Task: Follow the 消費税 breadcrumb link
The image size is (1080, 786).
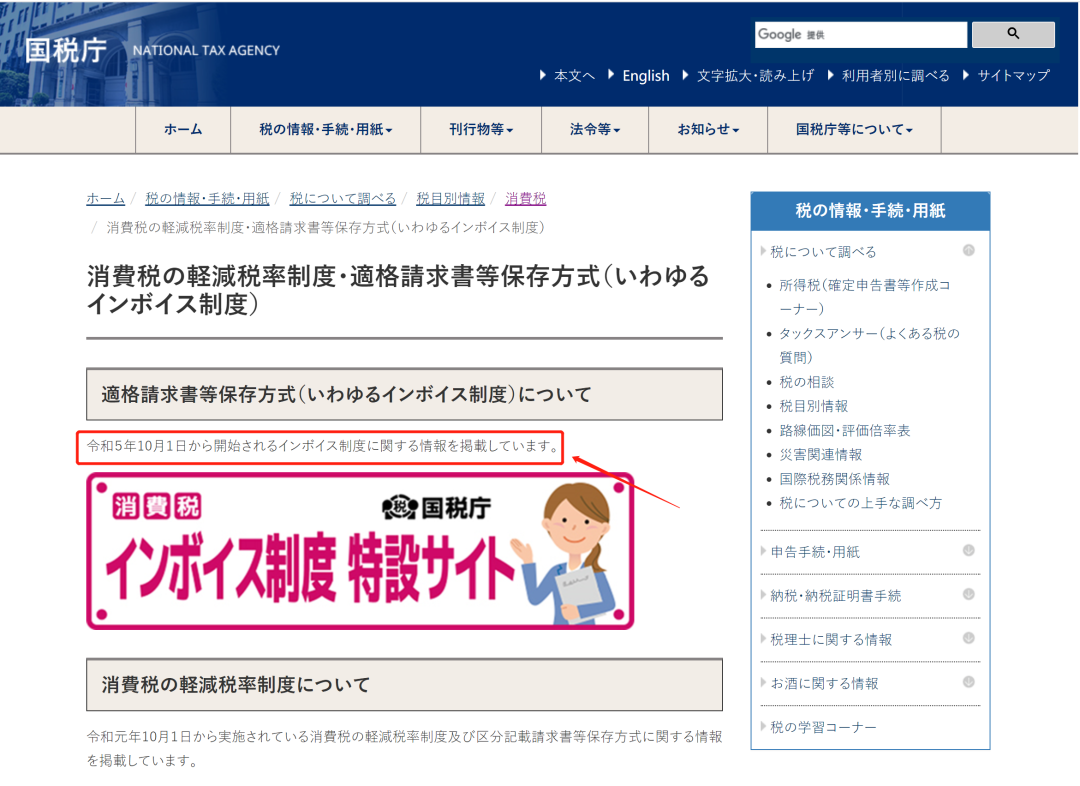Action: click(525, 198)
